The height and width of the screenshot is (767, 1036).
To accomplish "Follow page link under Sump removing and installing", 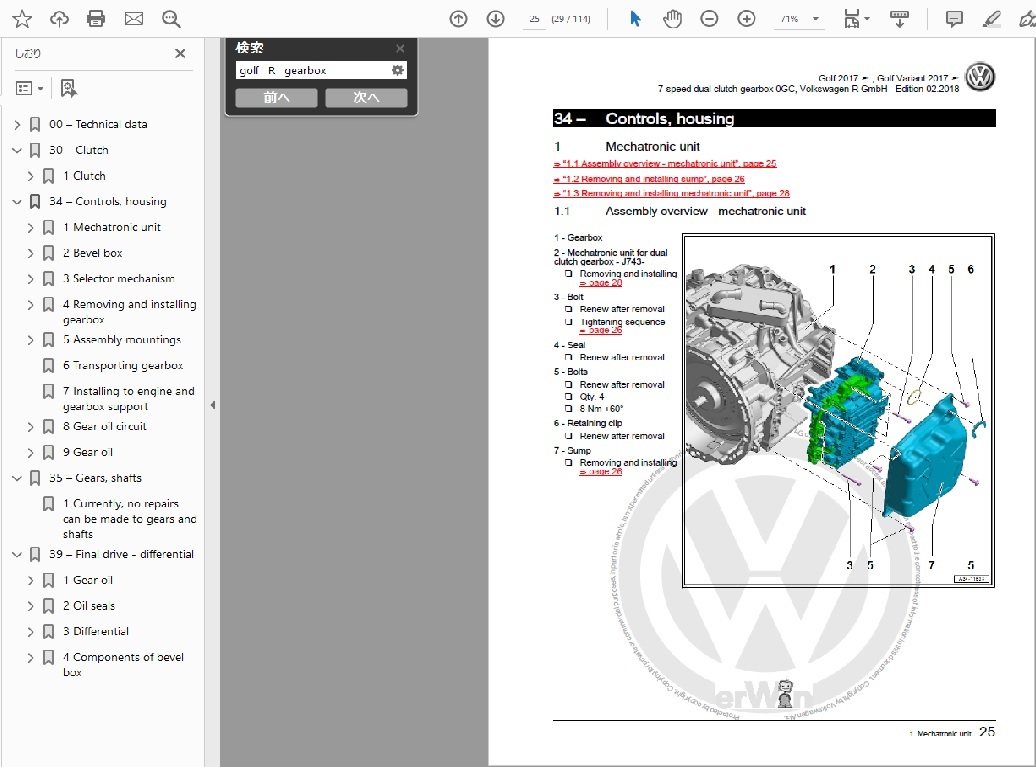I will [601, 472].
